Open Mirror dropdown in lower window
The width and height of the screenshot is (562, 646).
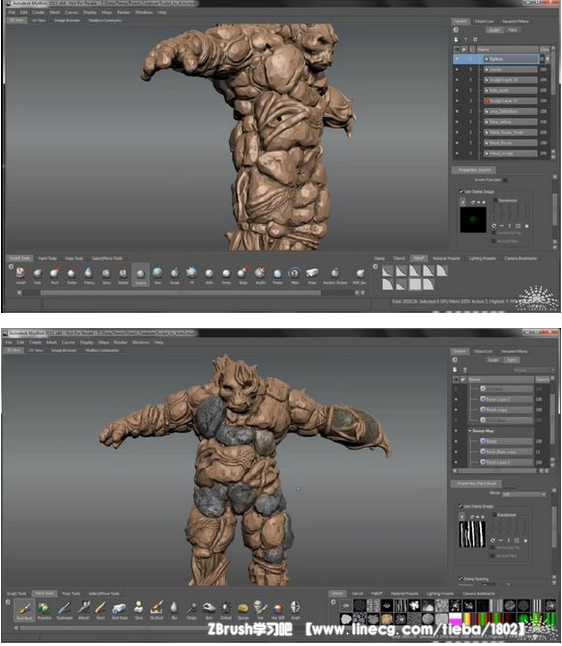(524, 494)
